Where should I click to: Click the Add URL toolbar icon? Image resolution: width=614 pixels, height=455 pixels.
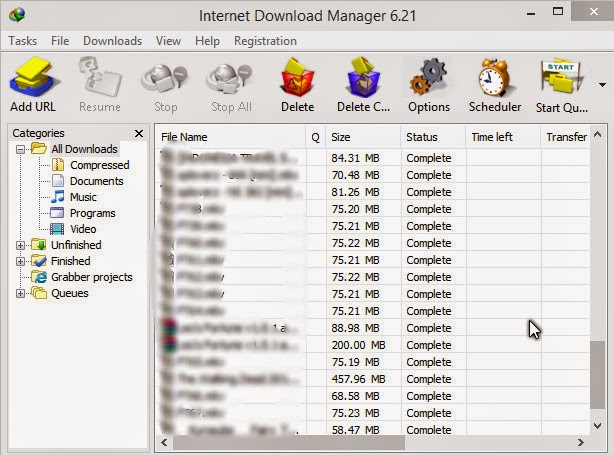click(x=34, y=78)
